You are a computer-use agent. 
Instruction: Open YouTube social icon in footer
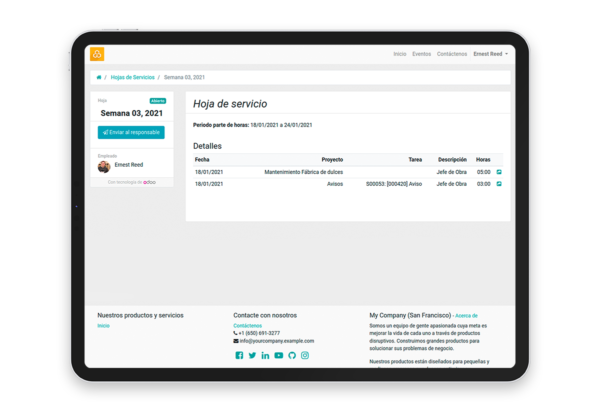click(x=279, y=355)
